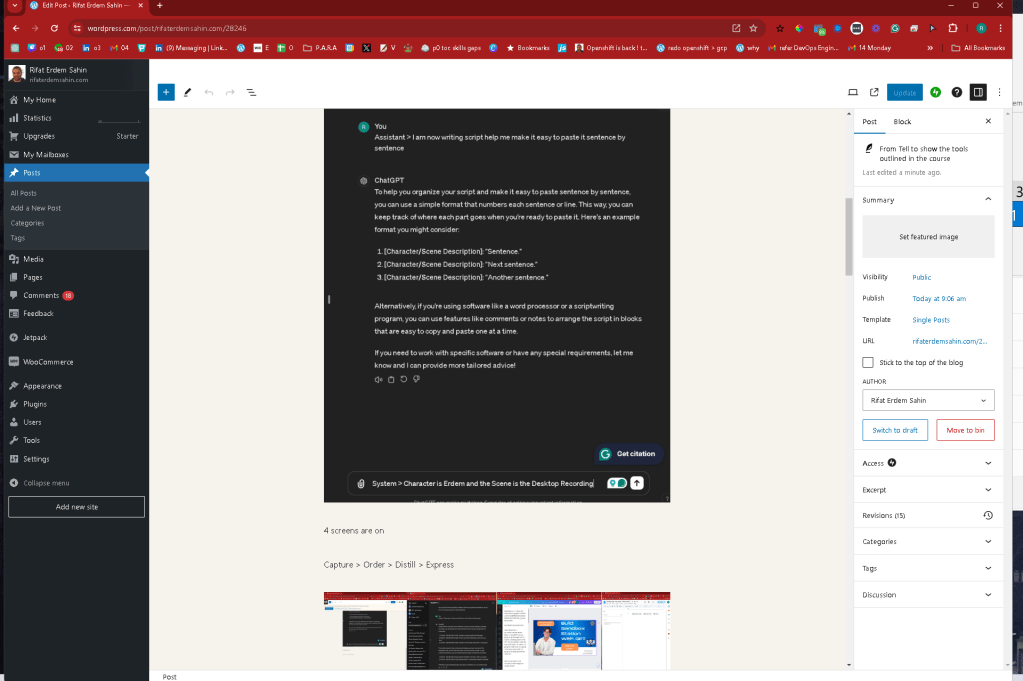Click Set featured image
This screenshot has width=1023, height=681.
[x=928, y=237]
